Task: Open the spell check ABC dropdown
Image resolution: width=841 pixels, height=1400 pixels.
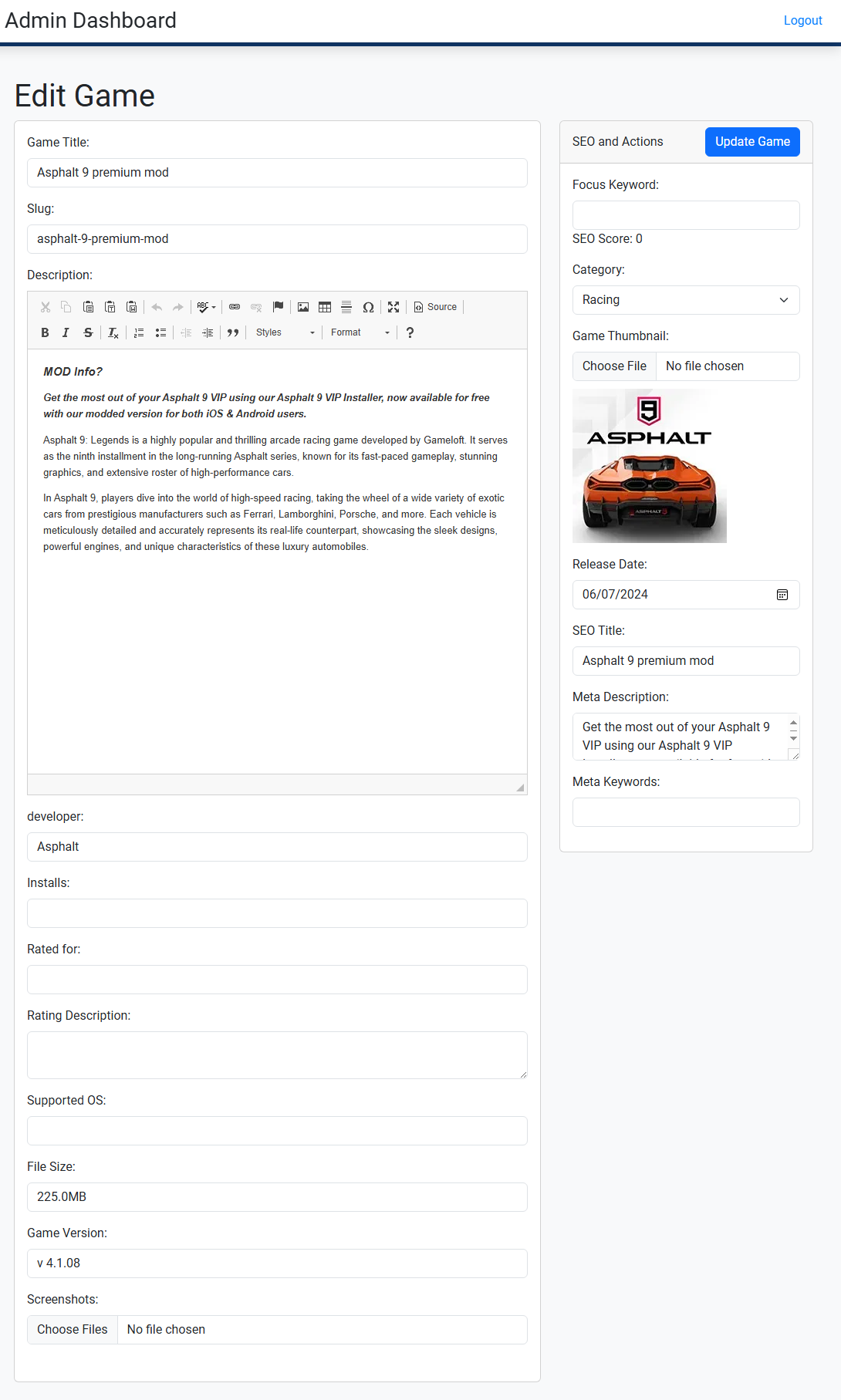Action: click(x=206, y=307)
